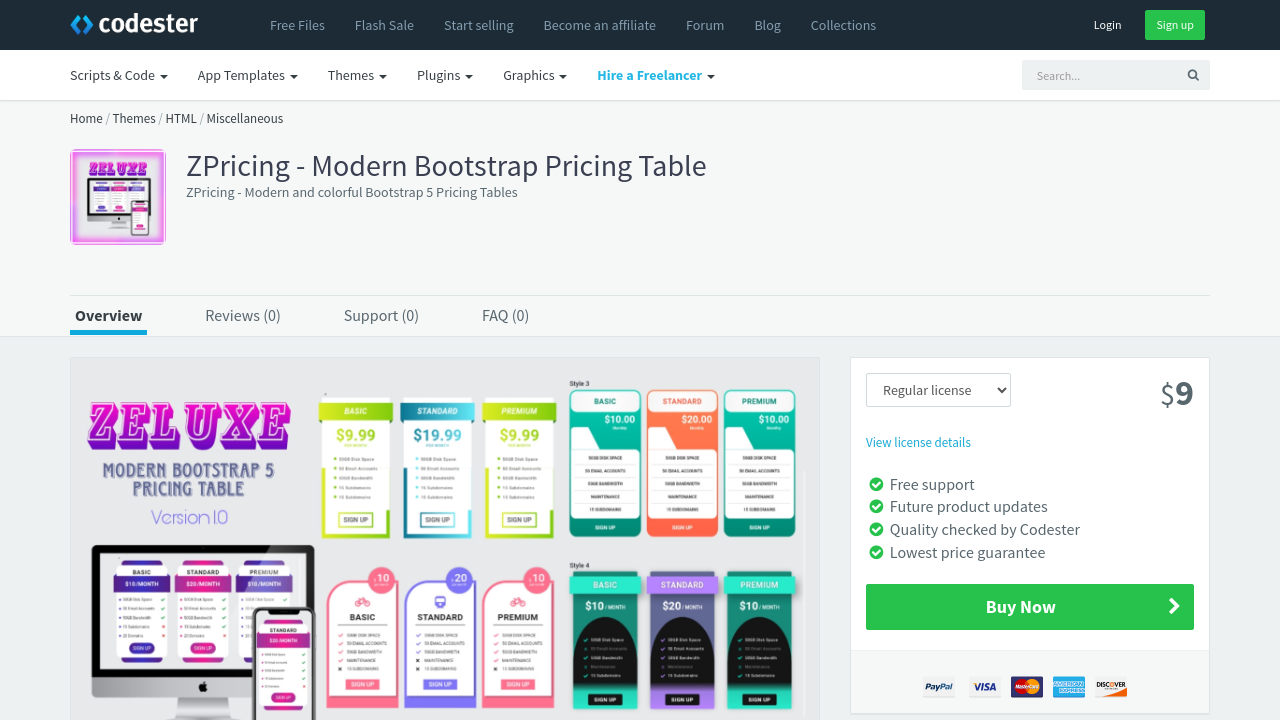
Task: Expand the App Templates menu
Action: (x=248, y=76)
